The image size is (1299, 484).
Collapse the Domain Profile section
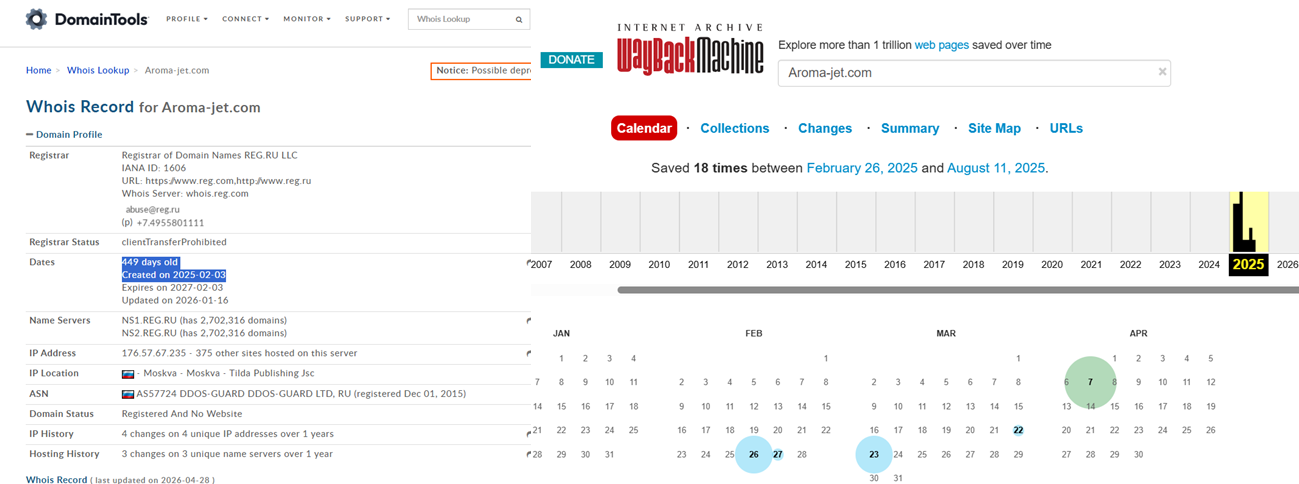pyautogui.click(x=64, y=134)
